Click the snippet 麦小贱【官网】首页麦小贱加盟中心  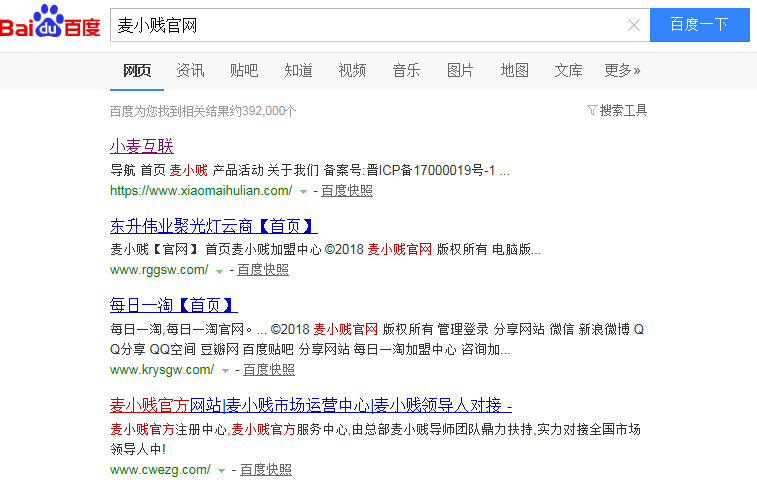(215, 250)
